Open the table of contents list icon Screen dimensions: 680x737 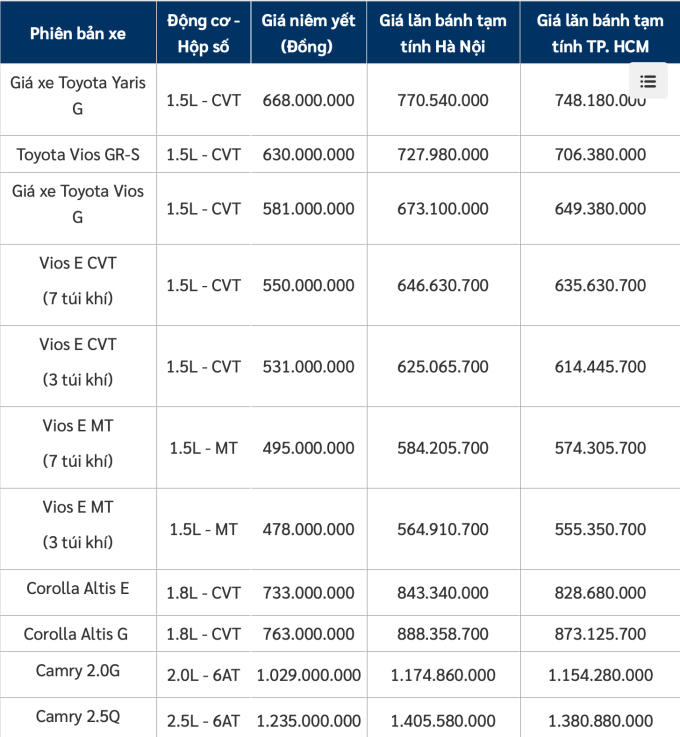(648, 82)
